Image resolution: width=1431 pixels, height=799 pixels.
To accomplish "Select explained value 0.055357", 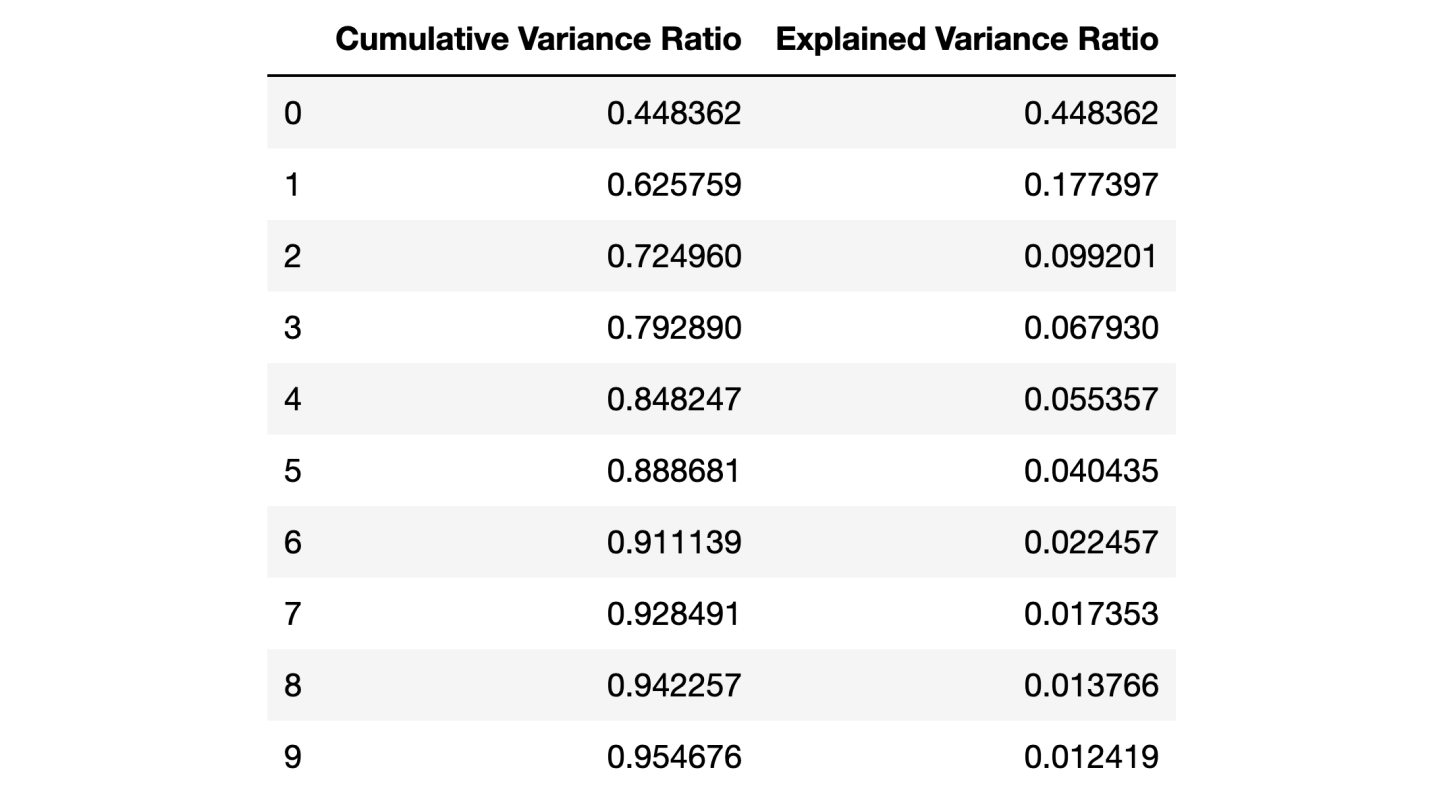I will [x=1091, y=400].
